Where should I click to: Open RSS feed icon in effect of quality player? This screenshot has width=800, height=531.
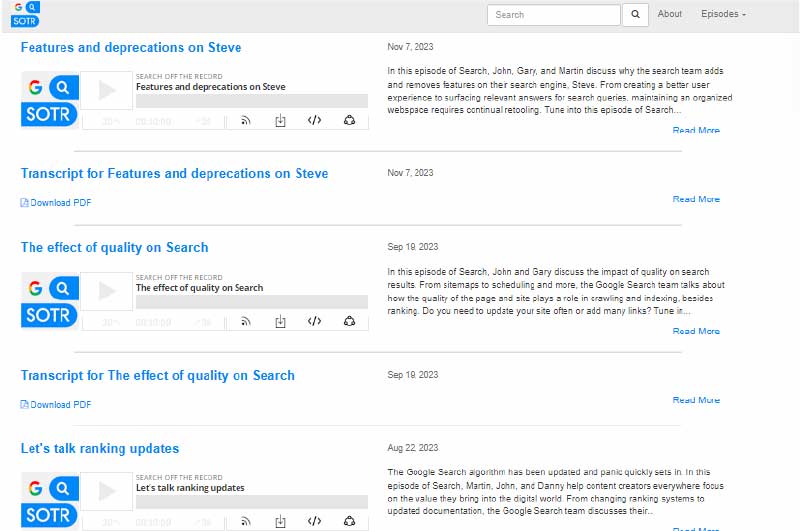tap(245, 322)
